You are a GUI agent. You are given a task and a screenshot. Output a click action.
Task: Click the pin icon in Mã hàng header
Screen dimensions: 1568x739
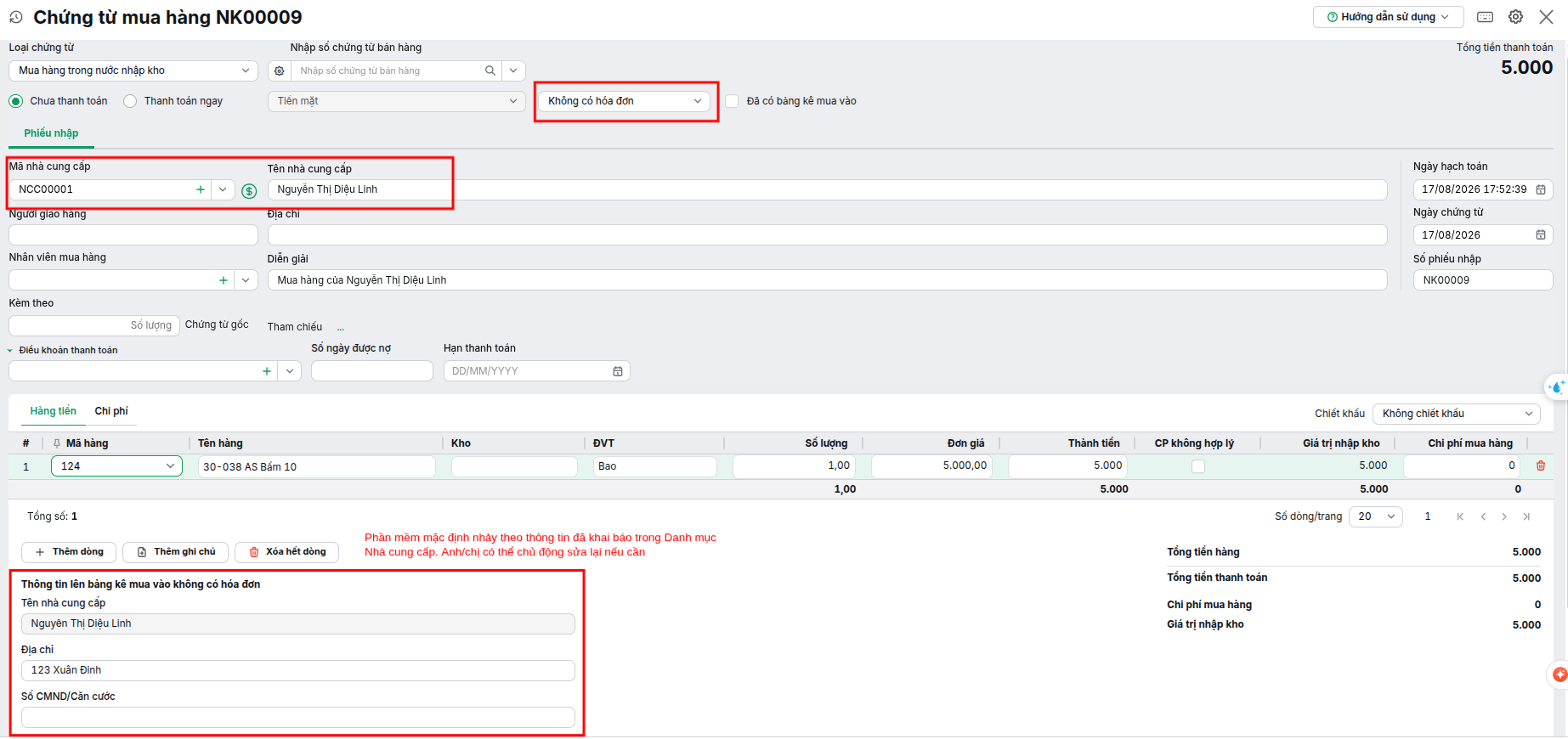tap(57, 443)
